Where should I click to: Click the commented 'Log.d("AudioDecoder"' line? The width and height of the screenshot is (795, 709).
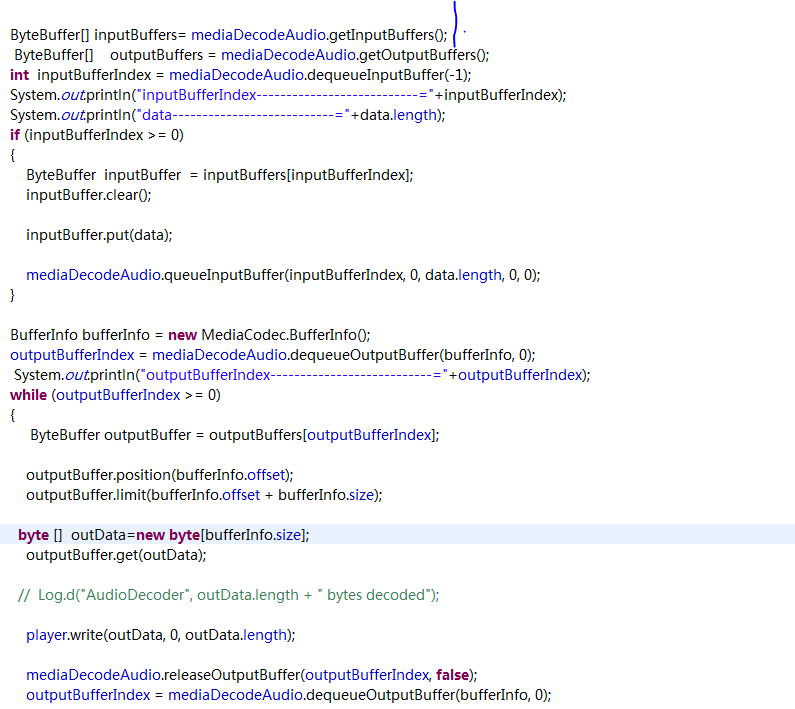(x=229, y=595)
